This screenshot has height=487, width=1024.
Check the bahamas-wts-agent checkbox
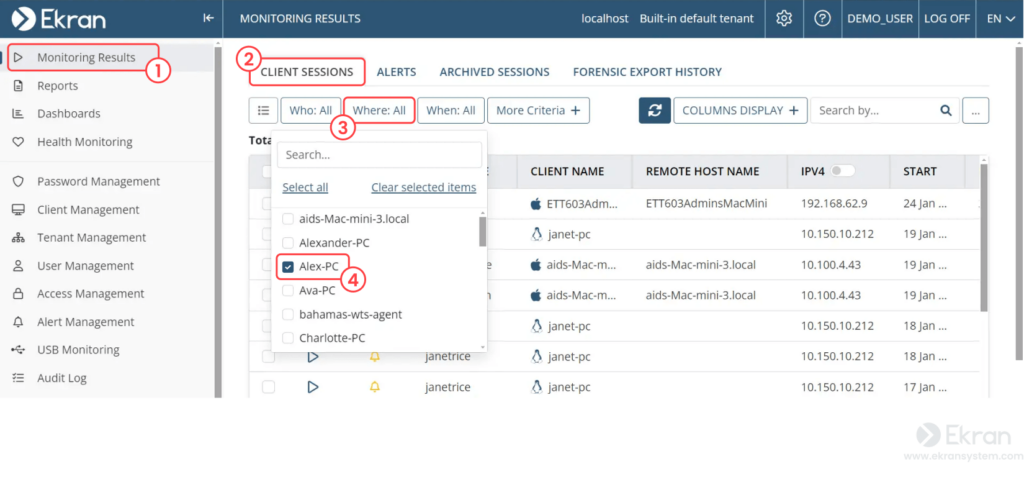[287, 315]
